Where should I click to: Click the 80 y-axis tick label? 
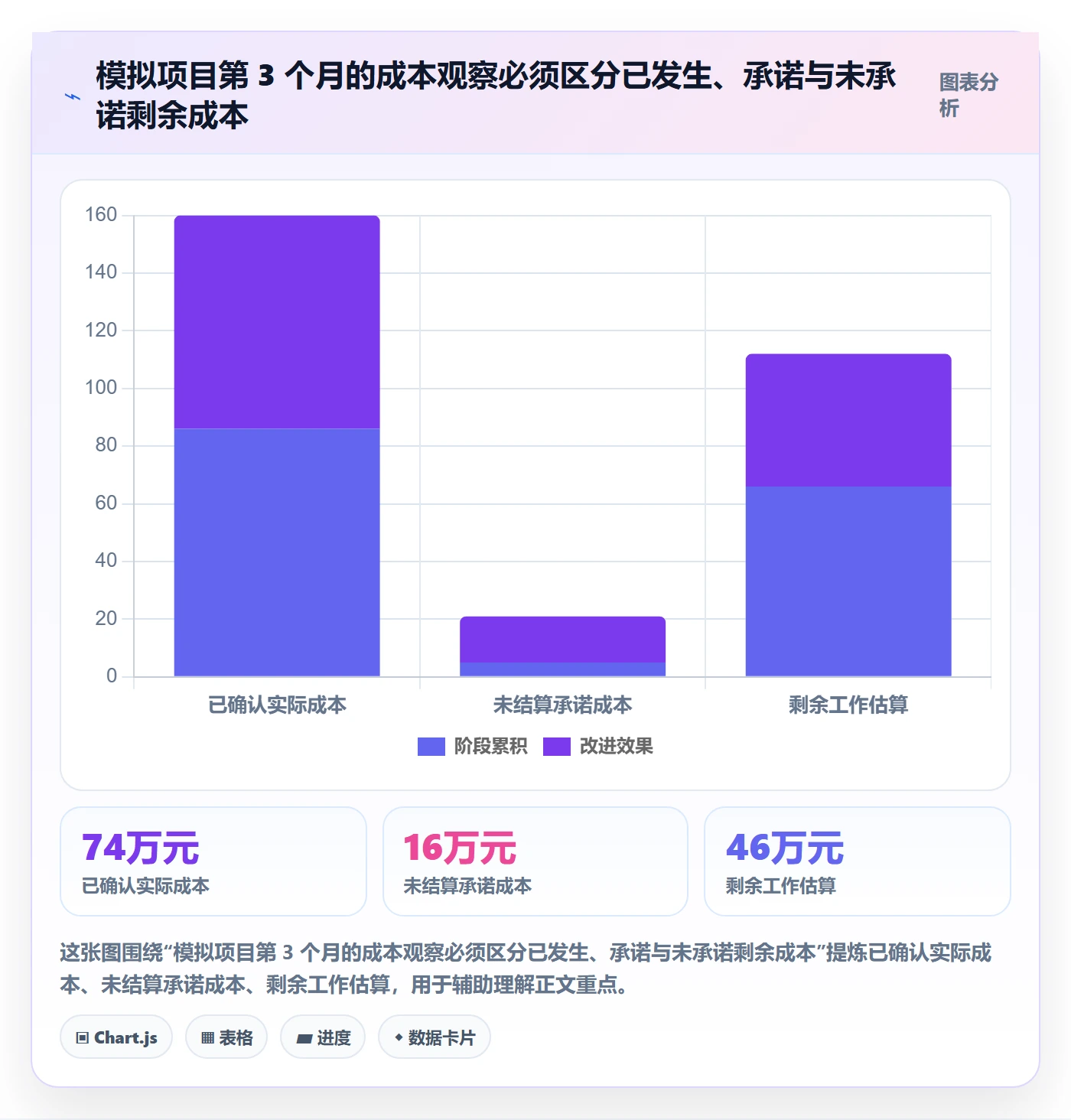(x=106, y=445)
